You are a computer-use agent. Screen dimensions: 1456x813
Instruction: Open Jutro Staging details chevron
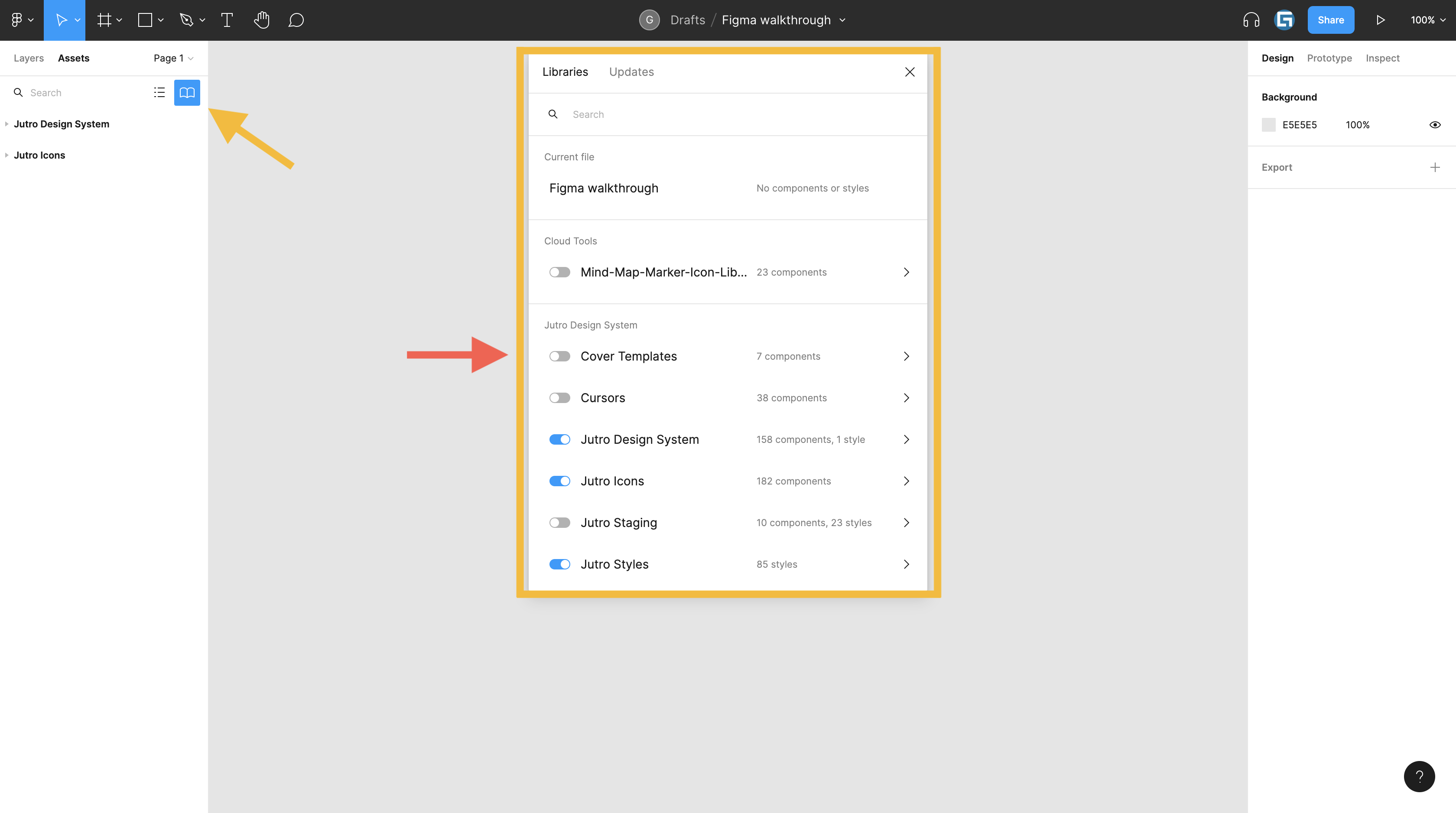pos(907,523)
